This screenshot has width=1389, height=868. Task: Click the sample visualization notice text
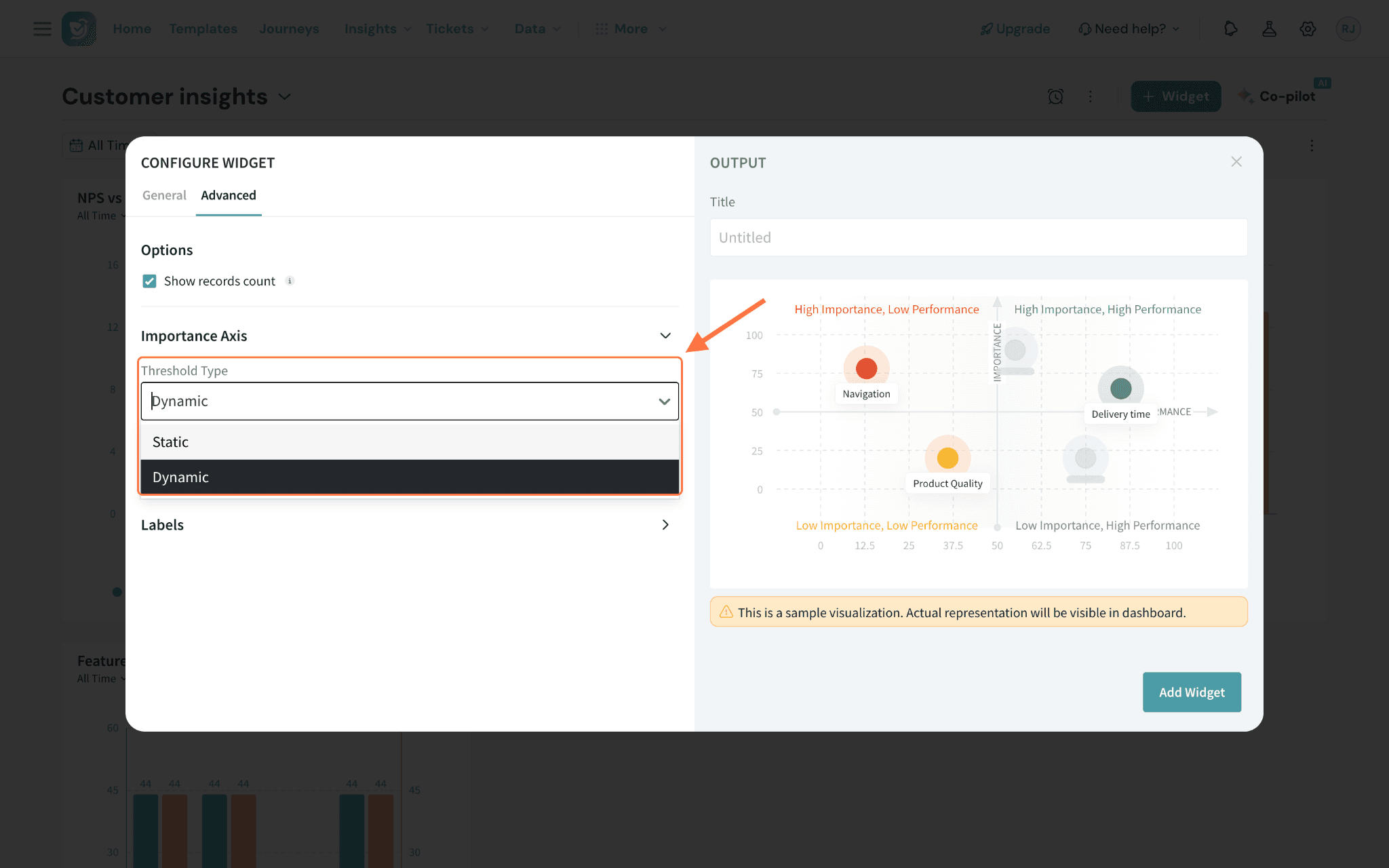click(962, 612)
